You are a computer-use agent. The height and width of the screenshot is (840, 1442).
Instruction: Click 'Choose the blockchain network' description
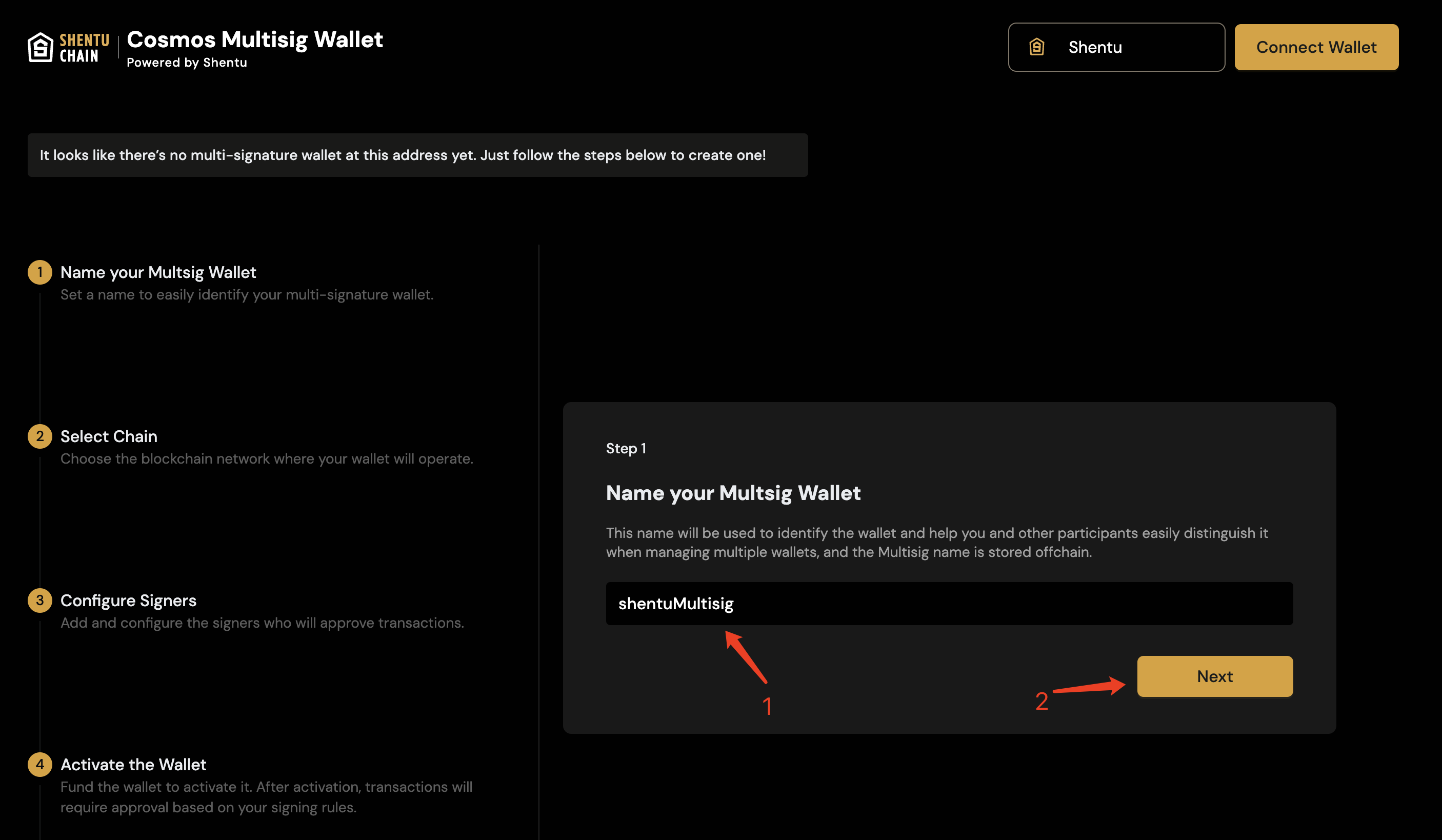pos(267,459)
